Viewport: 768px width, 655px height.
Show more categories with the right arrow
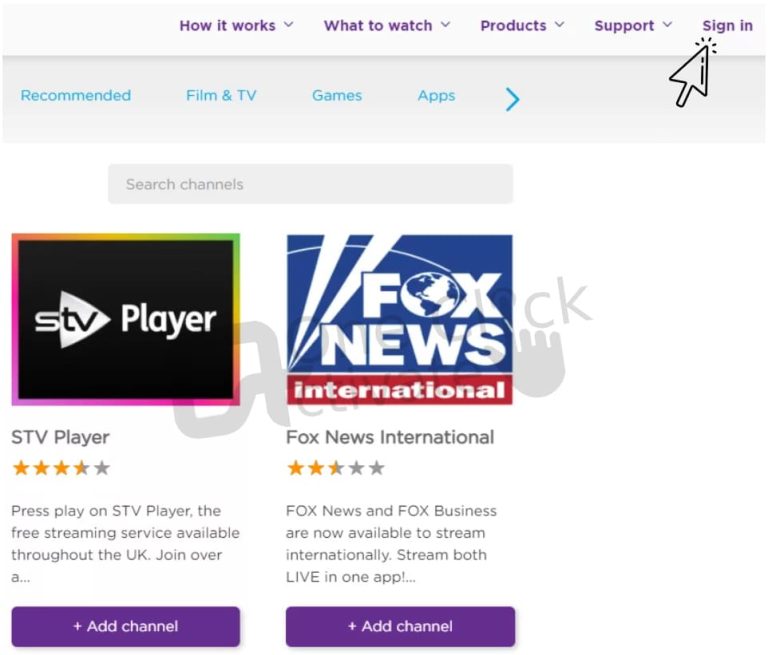512,99
